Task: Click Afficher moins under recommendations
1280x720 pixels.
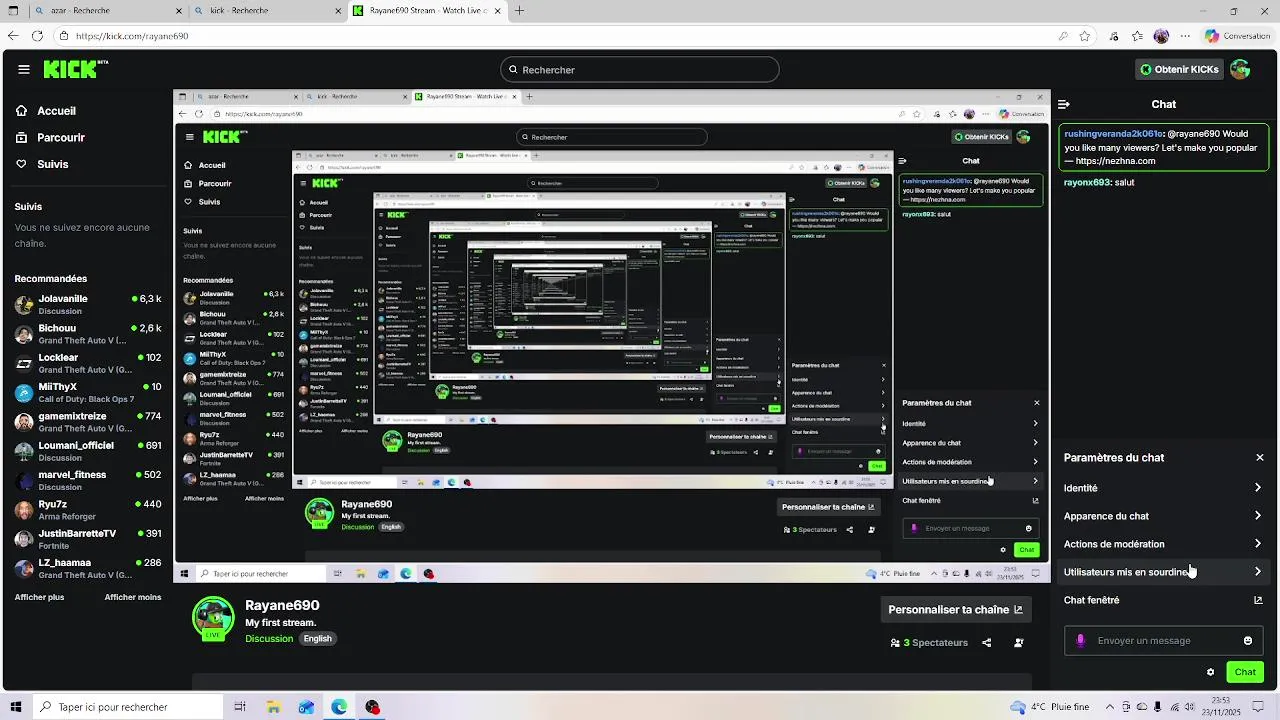Action: 133,597
